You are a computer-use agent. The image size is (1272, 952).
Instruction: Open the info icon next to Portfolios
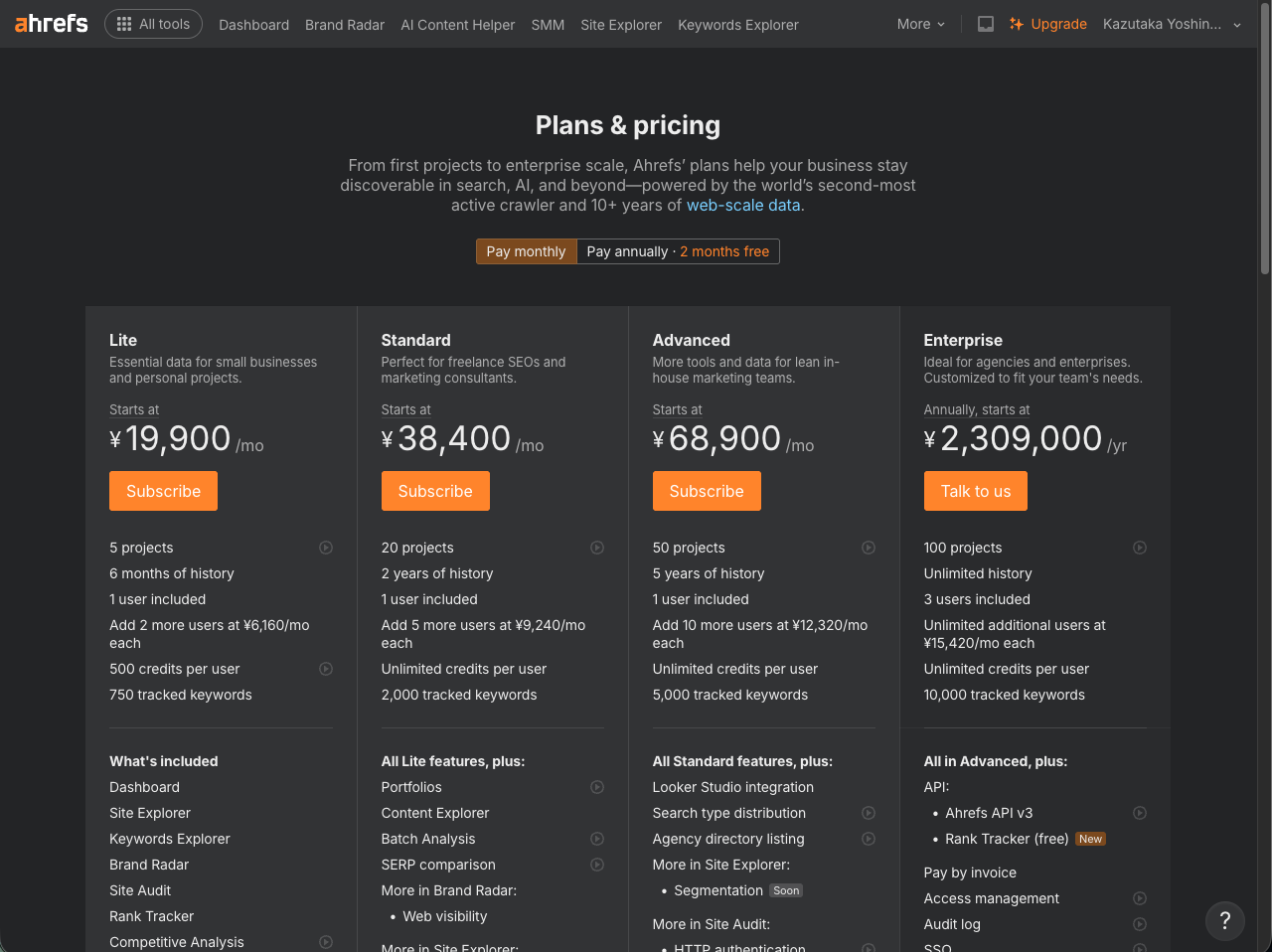click(x=597, y=787)
